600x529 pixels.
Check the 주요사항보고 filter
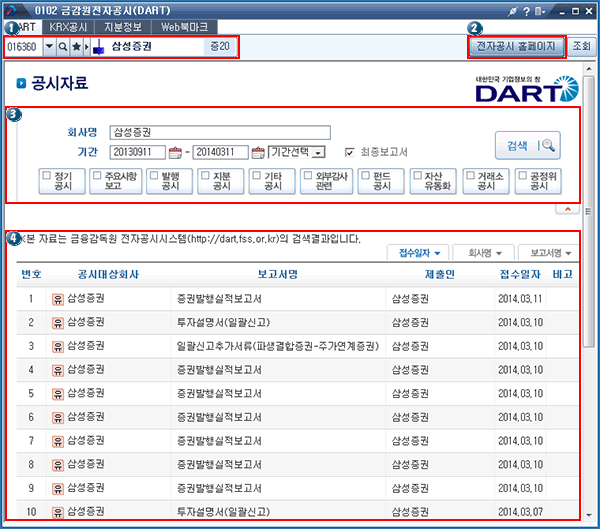tap(97, 176)
